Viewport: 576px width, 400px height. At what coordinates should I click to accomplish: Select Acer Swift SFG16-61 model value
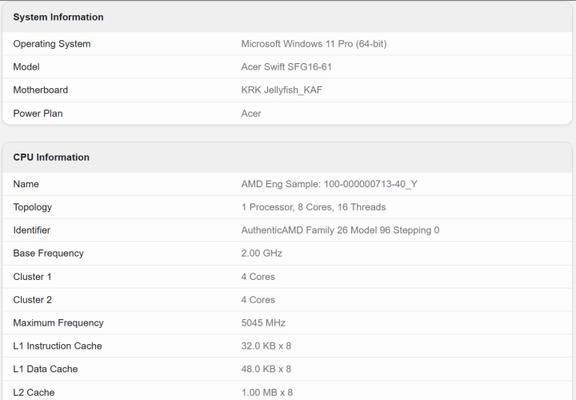(x=287, y=67)
